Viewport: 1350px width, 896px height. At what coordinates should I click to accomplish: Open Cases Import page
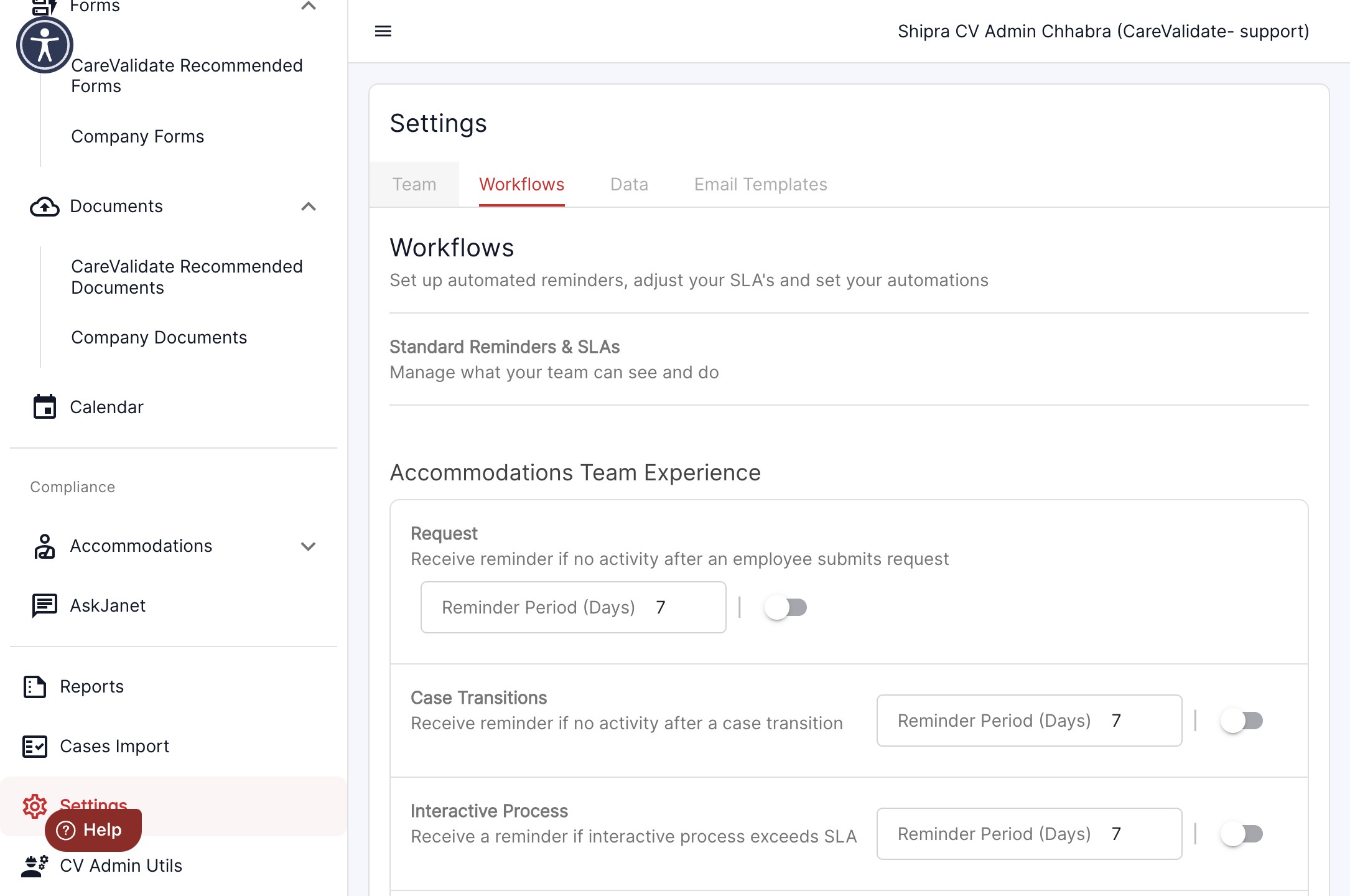pos(114,746)
